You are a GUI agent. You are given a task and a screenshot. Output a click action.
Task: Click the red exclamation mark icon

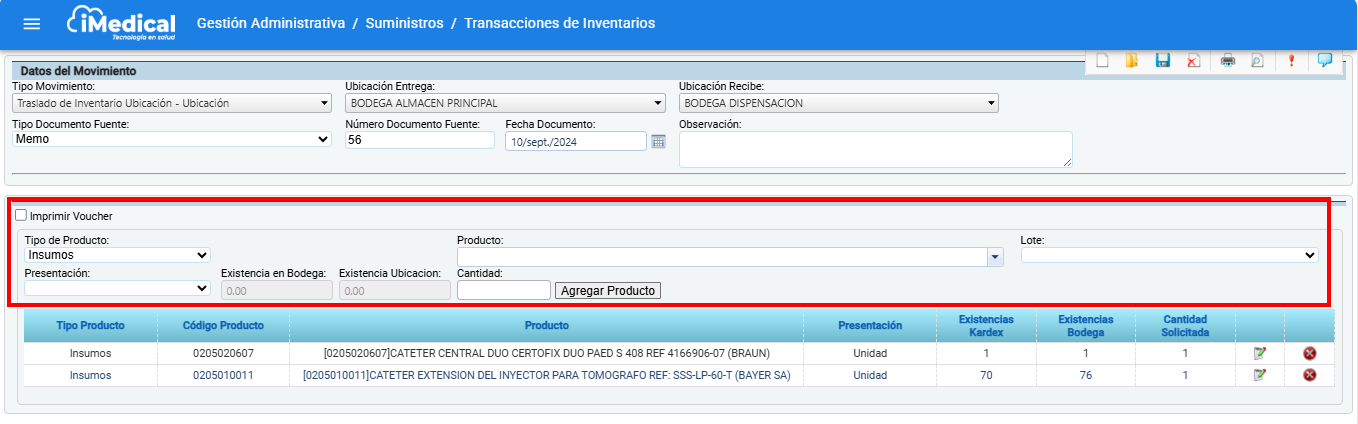1291,60
